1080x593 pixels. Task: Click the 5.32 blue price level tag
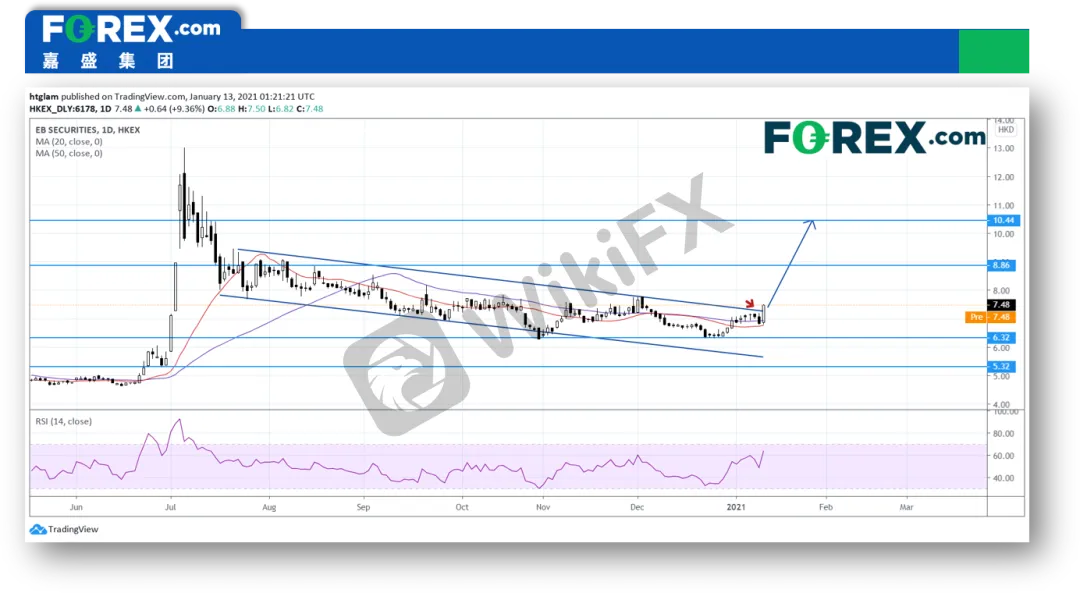point(1001,366)
